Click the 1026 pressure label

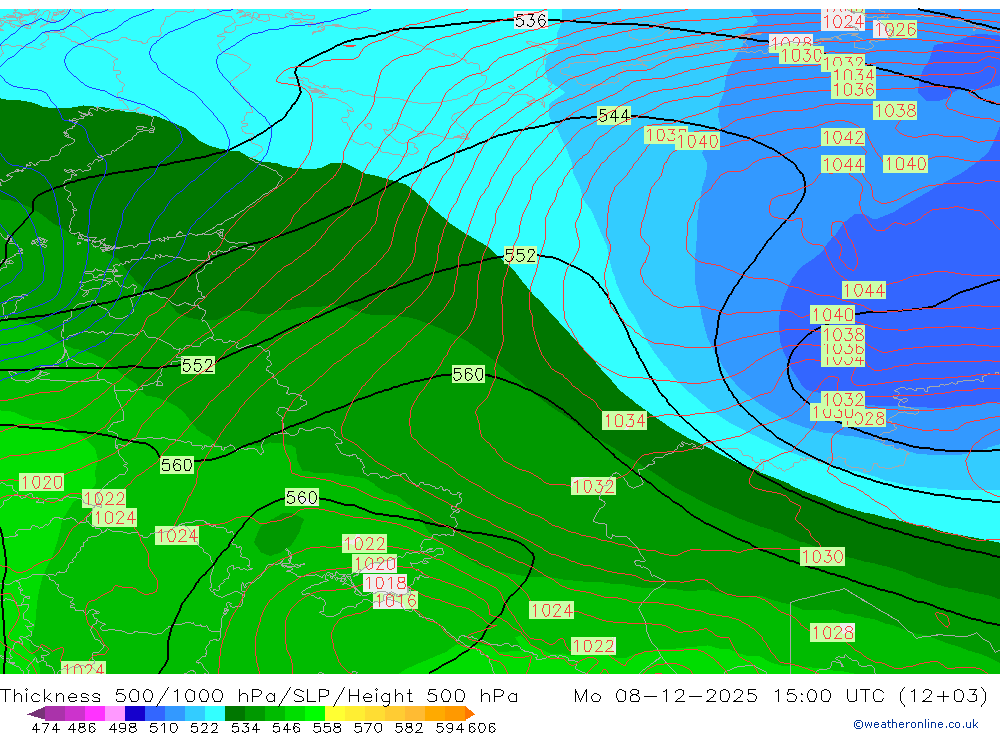(895, 29)
